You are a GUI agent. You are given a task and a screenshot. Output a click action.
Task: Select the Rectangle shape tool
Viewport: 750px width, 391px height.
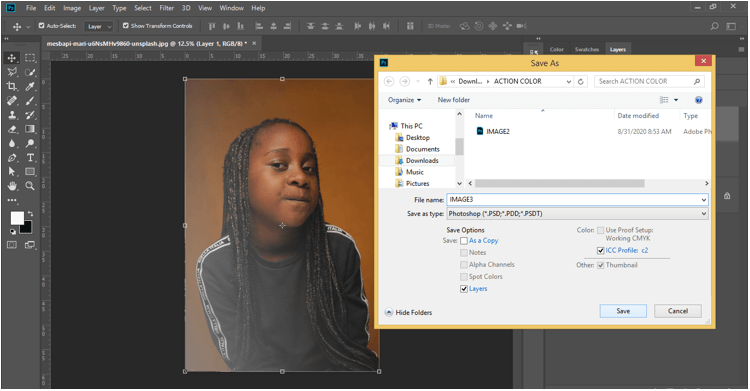tap(30, 171)
